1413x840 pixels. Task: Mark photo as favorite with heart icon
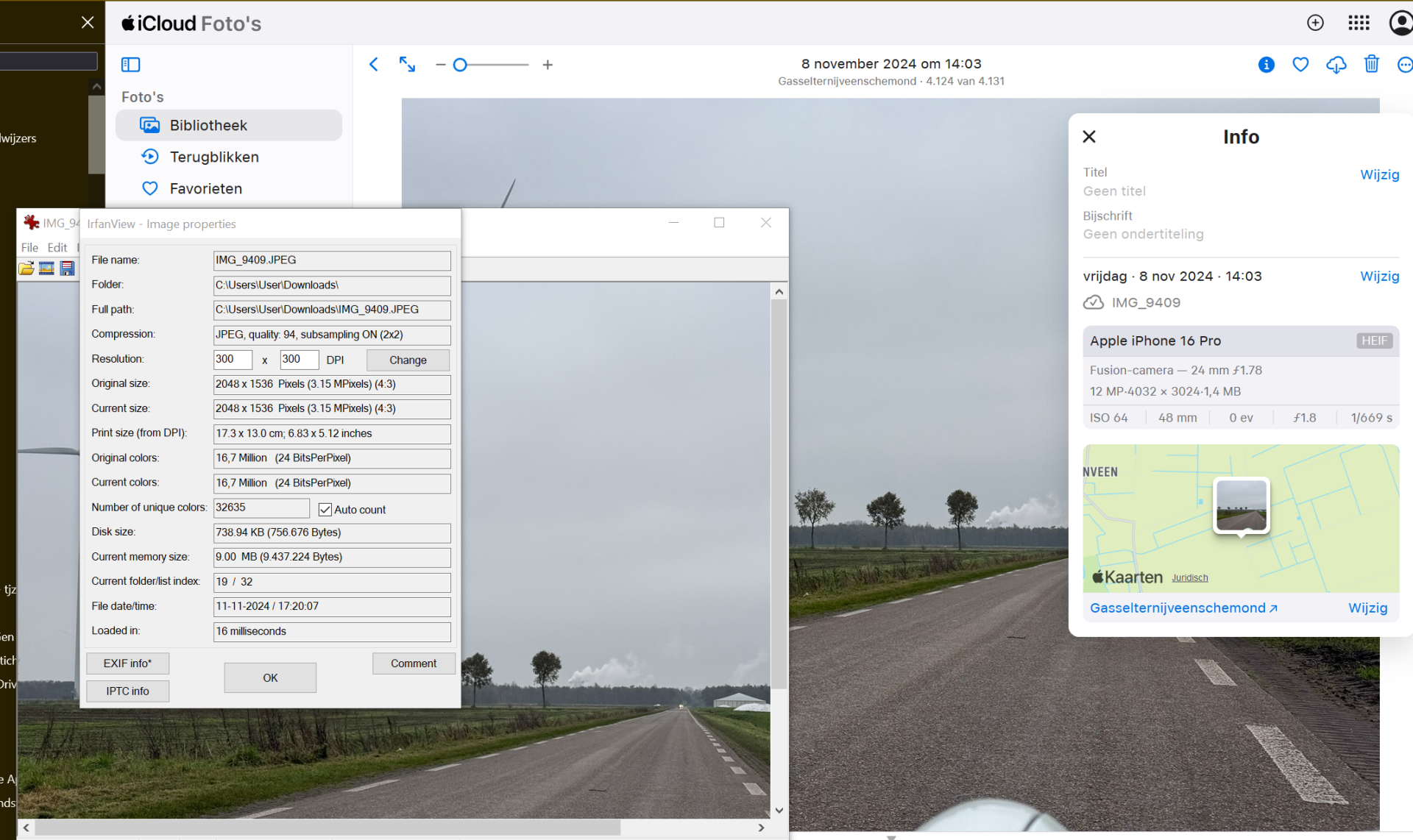[x=1300, y=65]
